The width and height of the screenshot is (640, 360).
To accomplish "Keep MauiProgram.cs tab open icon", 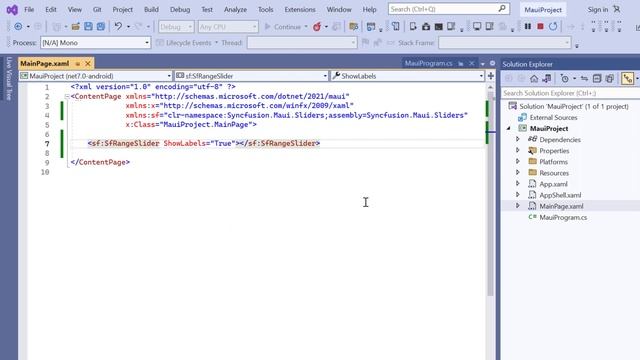I will (x=461, y=63).
